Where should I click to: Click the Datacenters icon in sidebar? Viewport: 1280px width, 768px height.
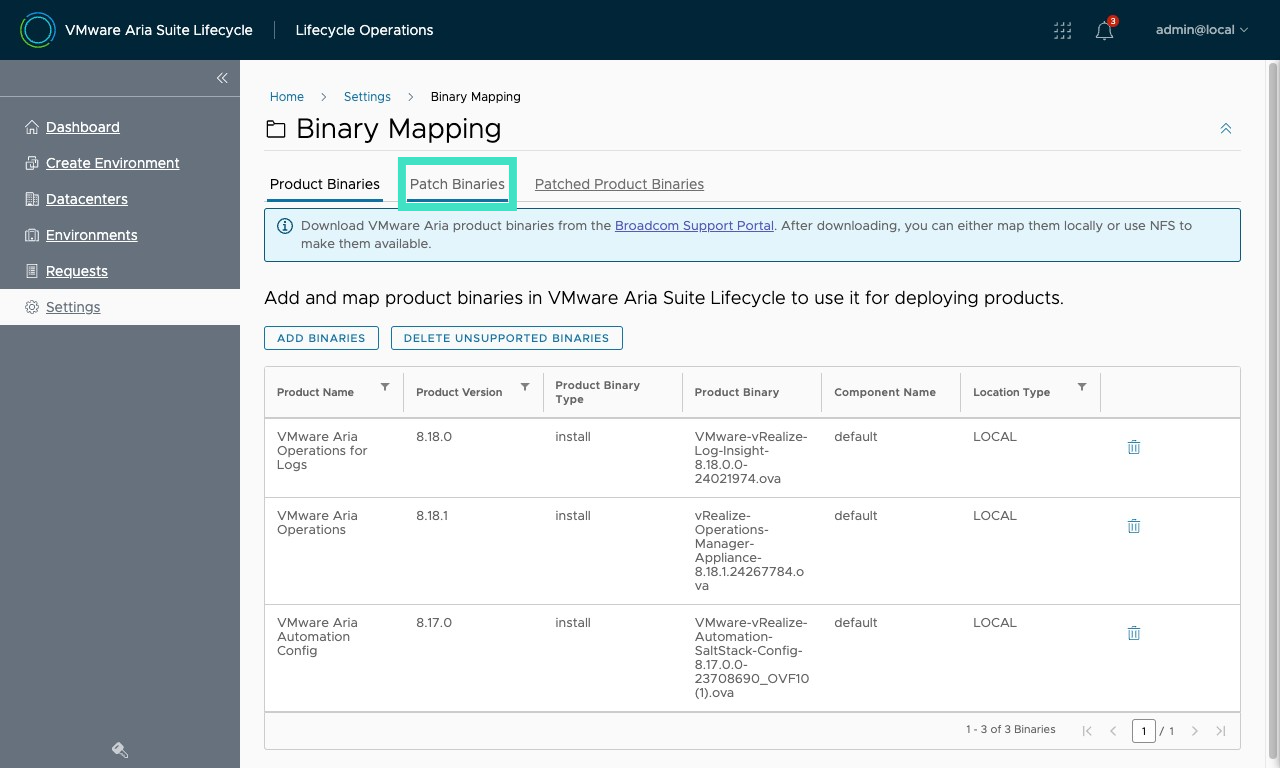coord(32,199)
